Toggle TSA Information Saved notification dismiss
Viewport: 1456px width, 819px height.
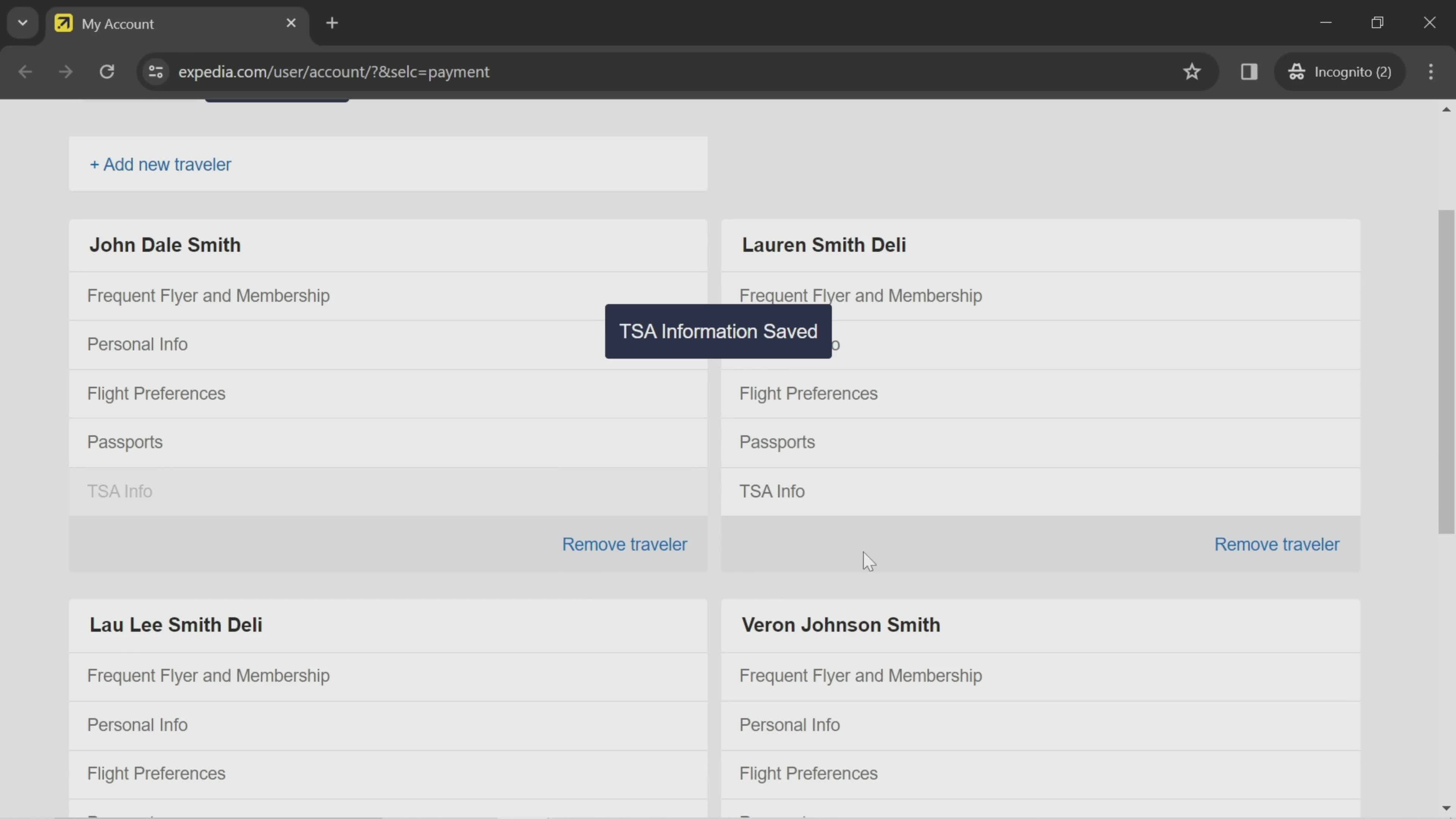718,331
